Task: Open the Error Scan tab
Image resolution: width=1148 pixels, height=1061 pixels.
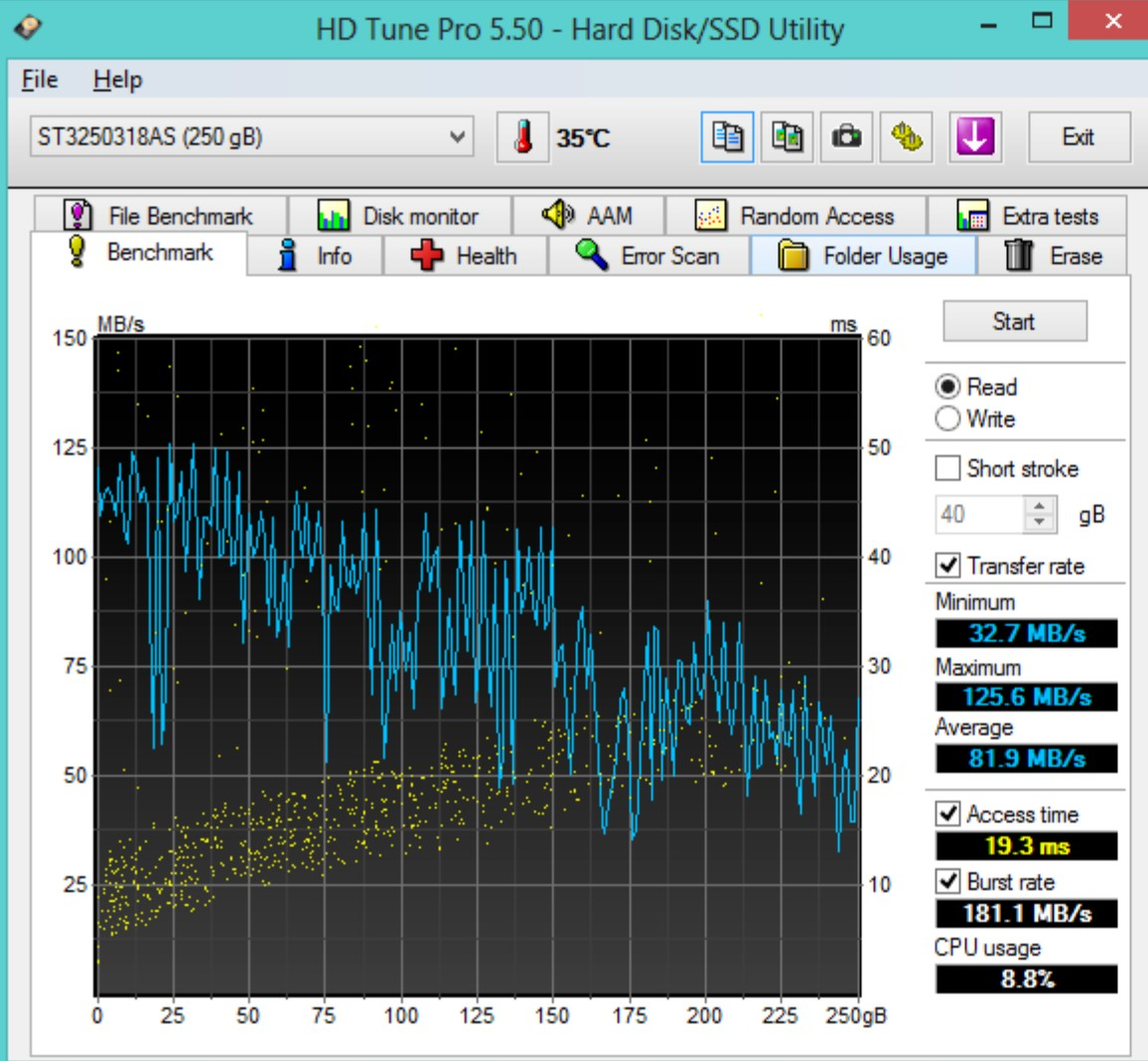Action: tap(648, 255)
